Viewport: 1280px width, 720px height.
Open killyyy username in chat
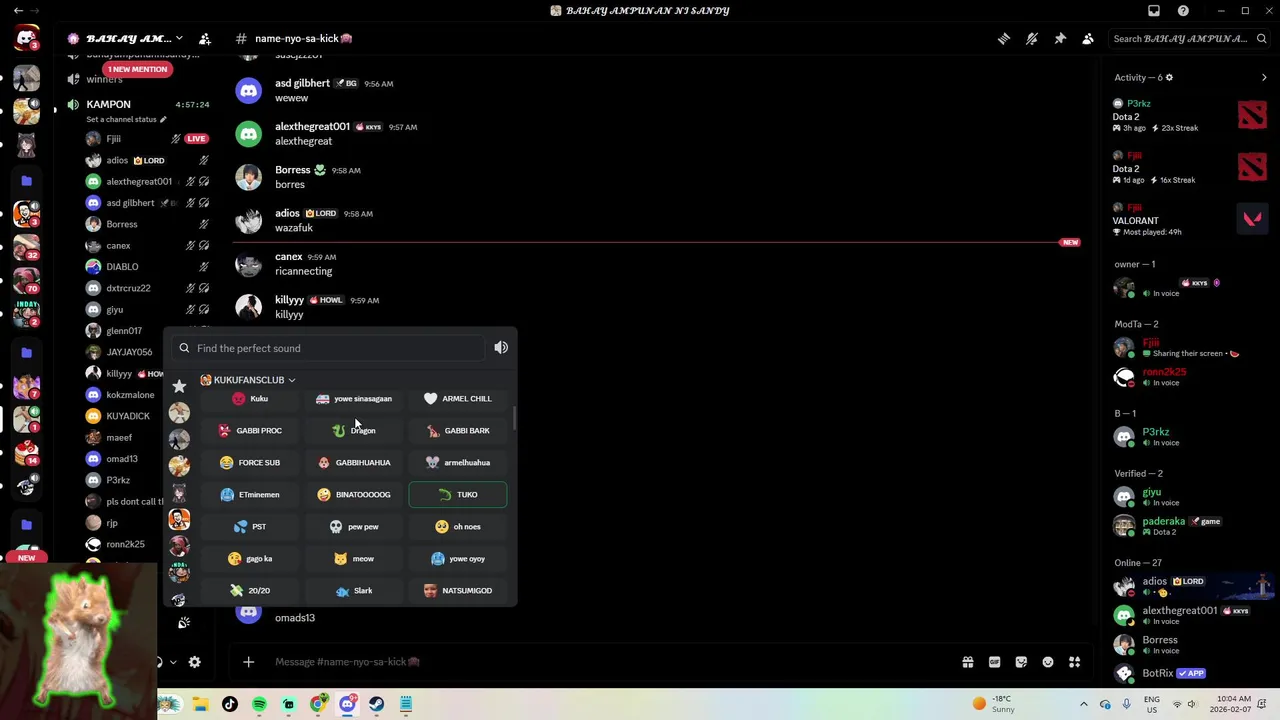click(x=289, y=300)
